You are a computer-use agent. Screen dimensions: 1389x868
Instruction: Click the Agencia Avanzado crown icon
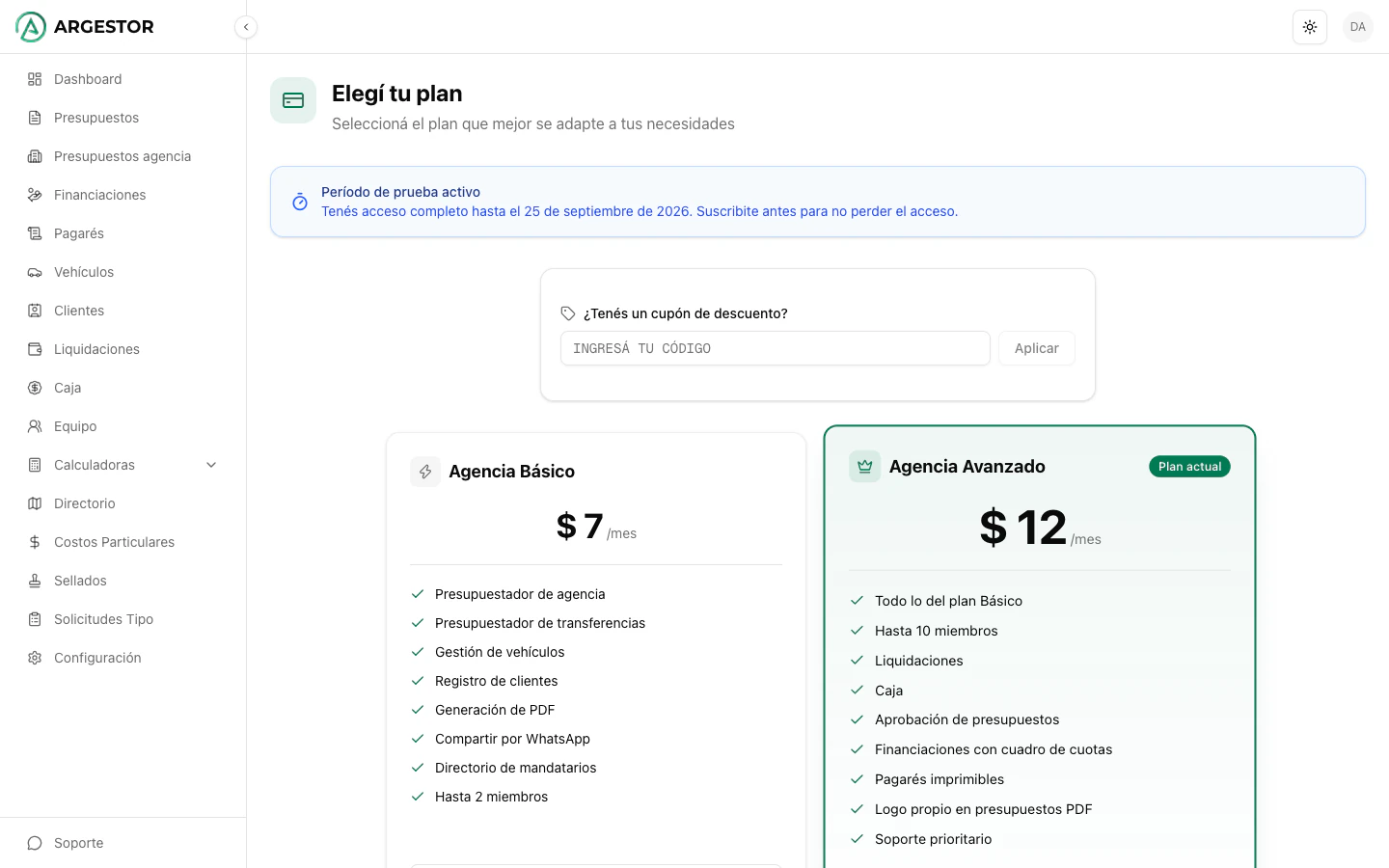pyautogui.click(x=864, y=467)
